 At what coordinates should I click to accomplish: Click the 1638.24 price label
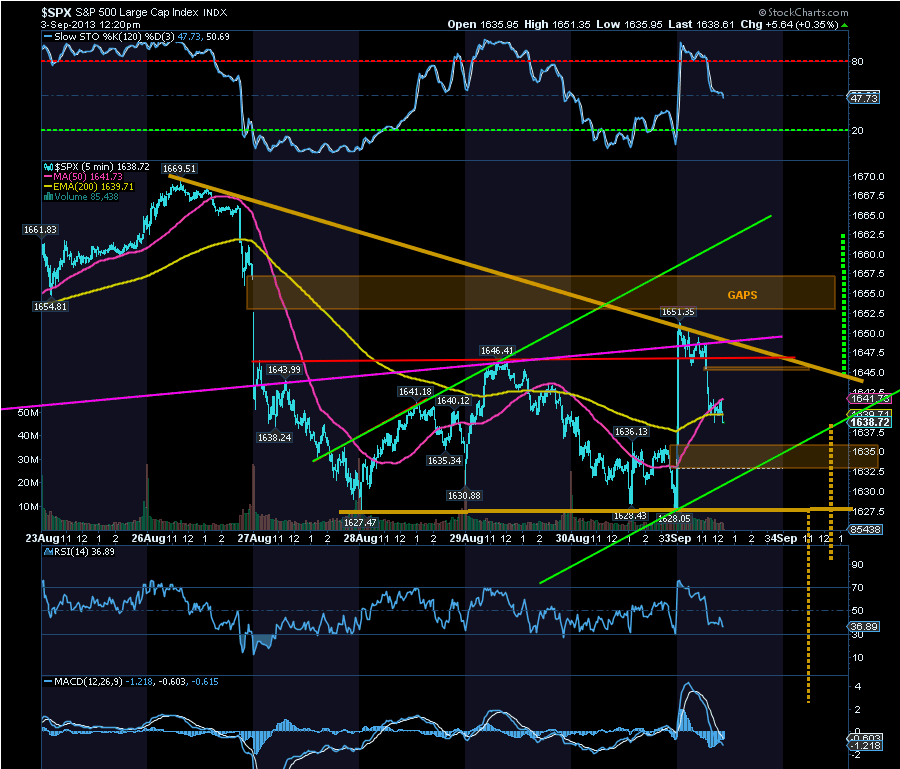point(274,437)
